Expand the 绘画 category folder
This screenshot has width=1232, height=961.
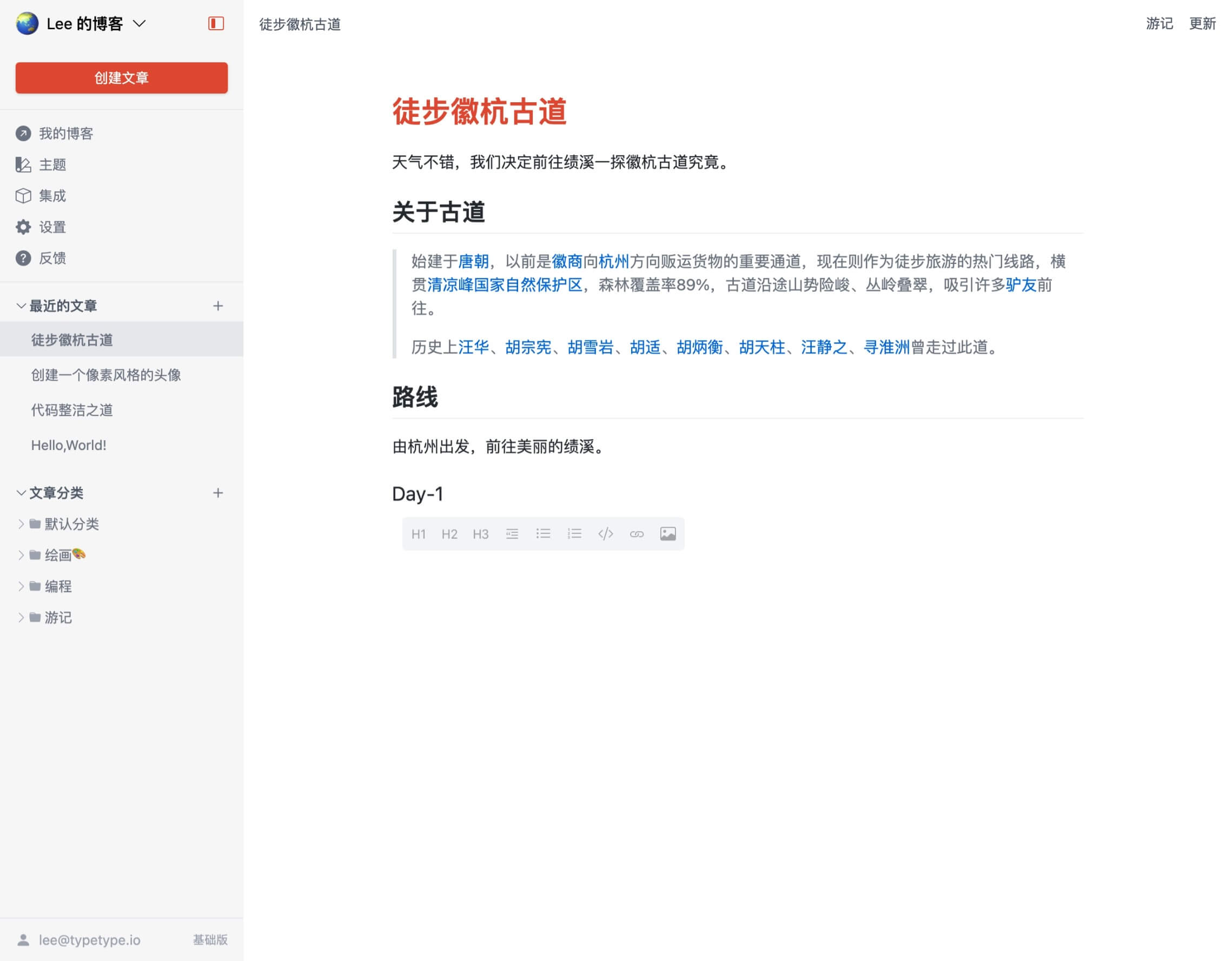21,555
